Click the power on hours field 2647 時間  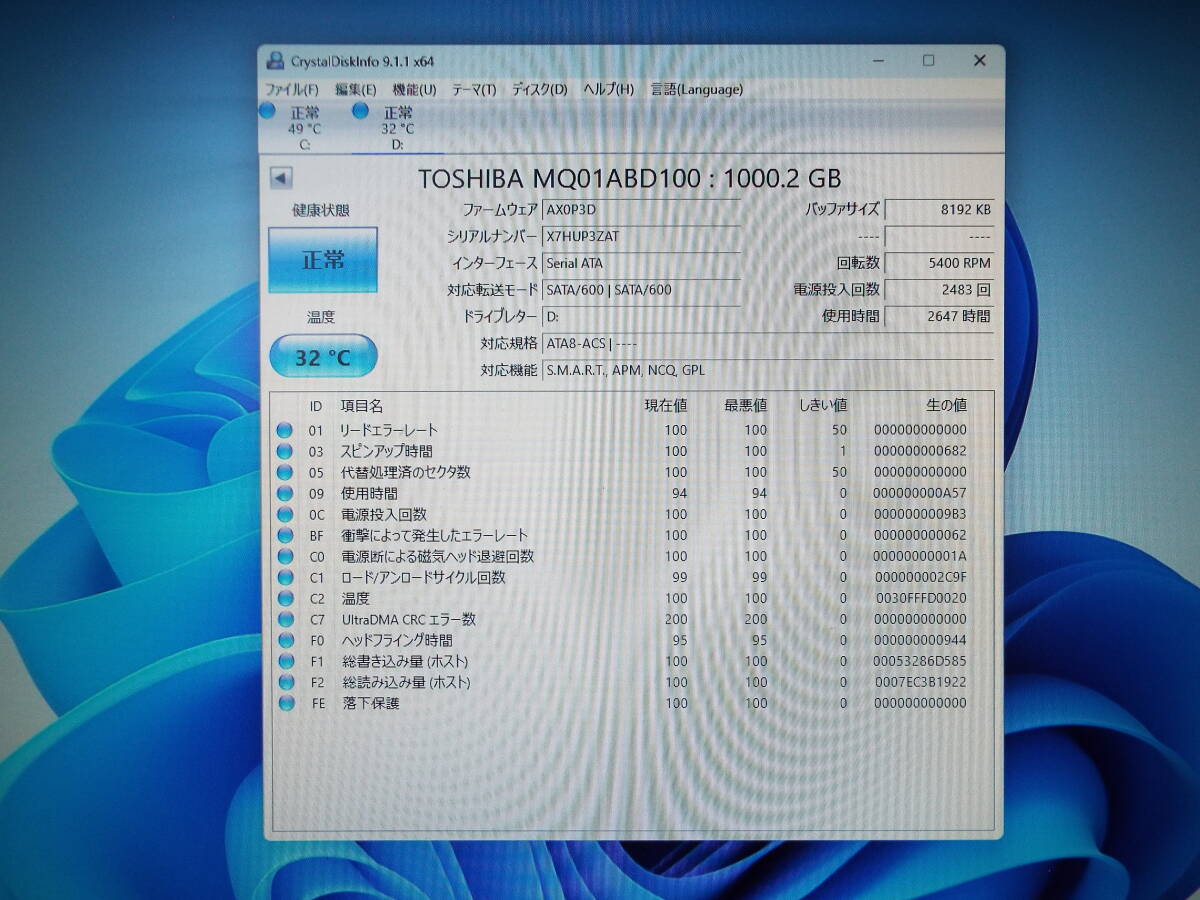(x=940, y=316)
